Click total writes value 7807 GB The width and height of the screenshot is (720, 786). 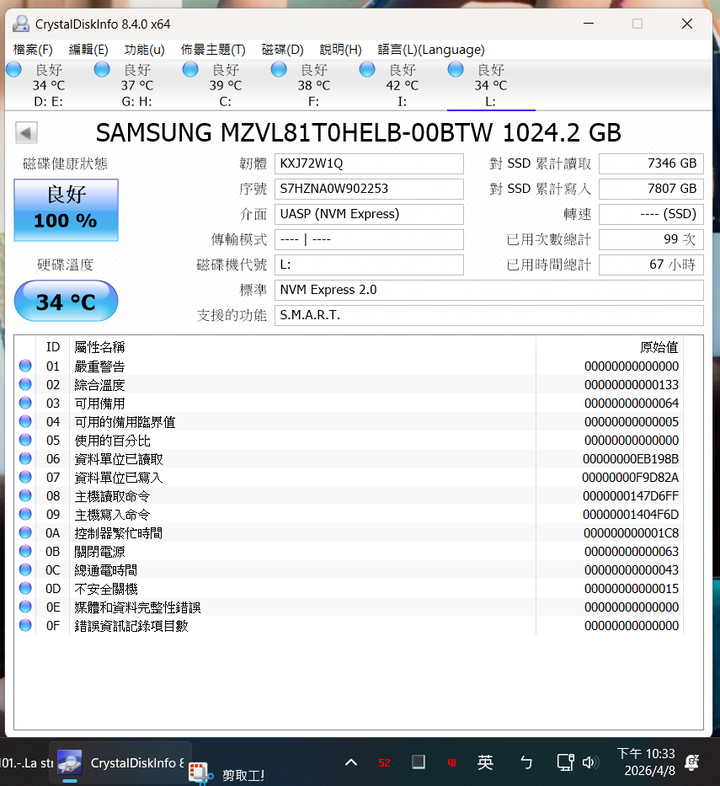[651, 189]
